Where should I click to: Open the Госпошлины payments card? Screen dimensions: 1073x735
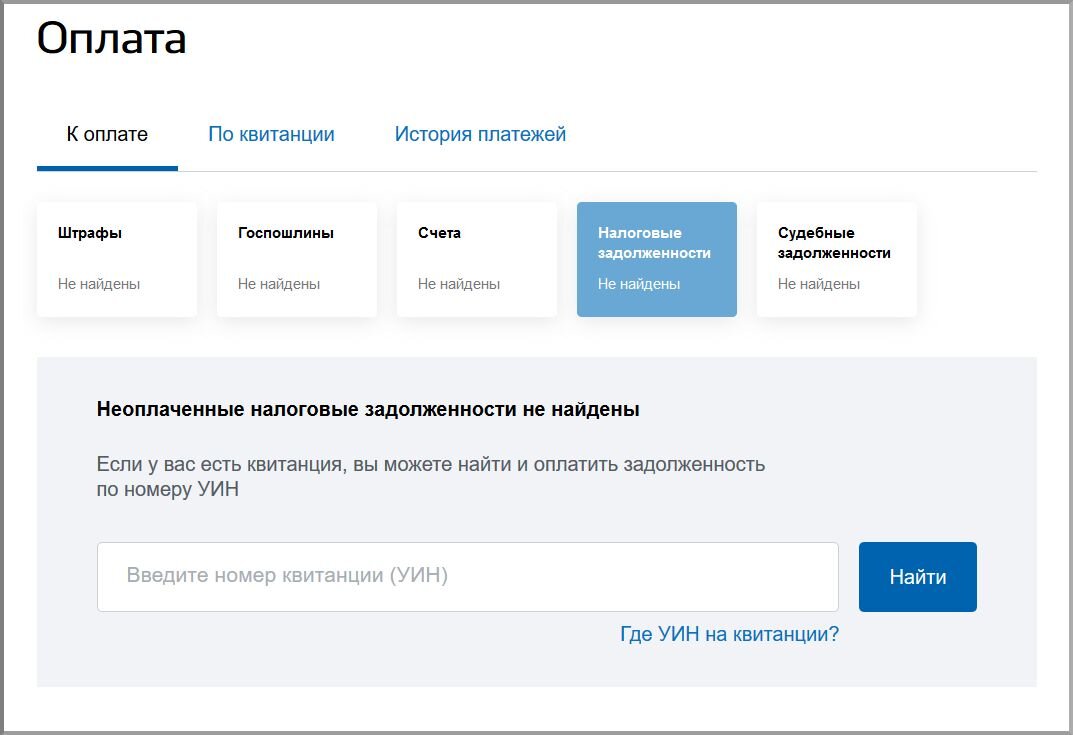click(x=296, y=258)
